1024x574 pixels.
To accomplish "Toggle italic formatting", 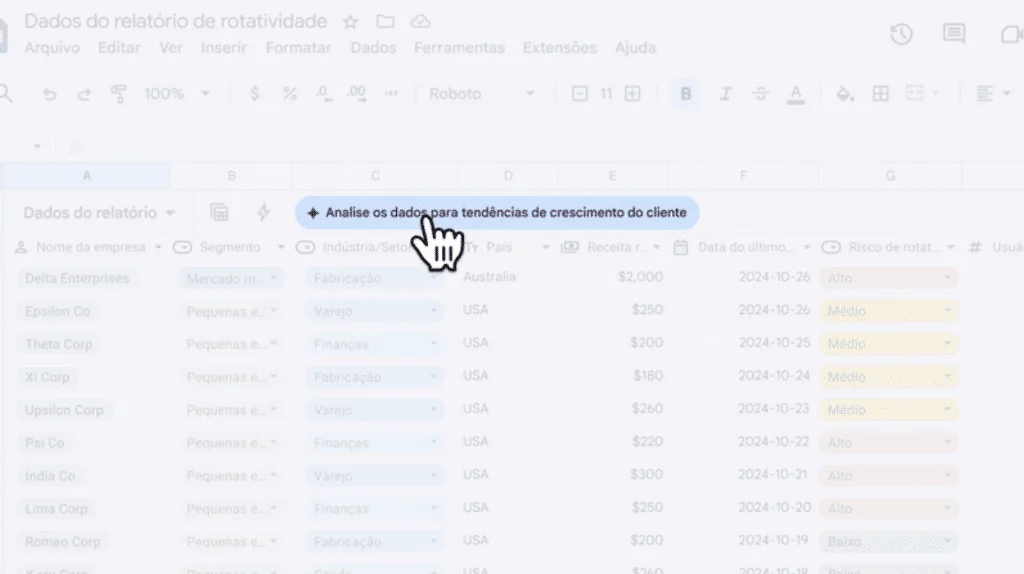I will click(725, 94).
